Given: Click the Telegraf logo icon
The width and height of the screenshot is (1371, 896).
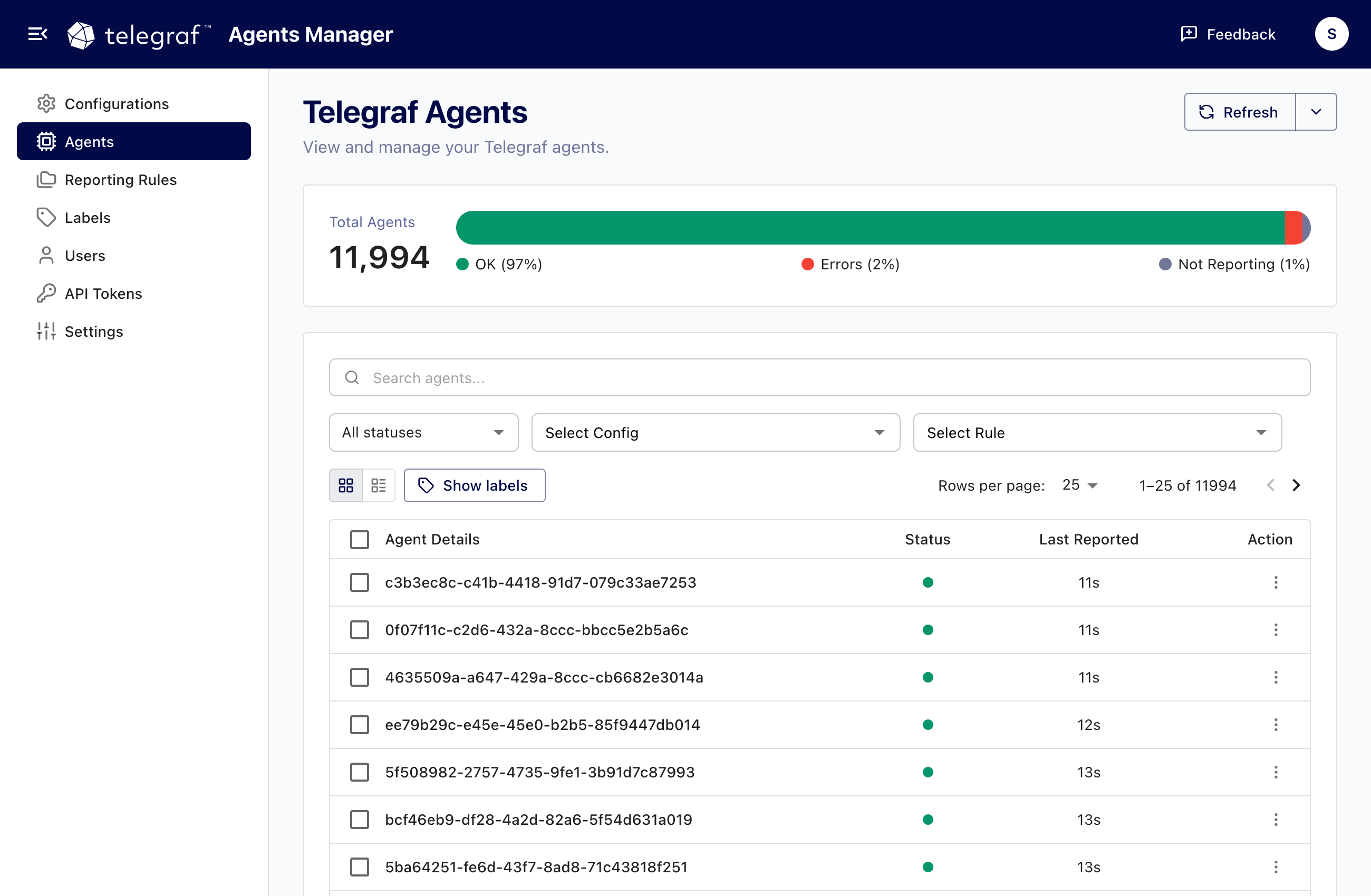Looking at the screenshot, I should [x=81, y=35].
